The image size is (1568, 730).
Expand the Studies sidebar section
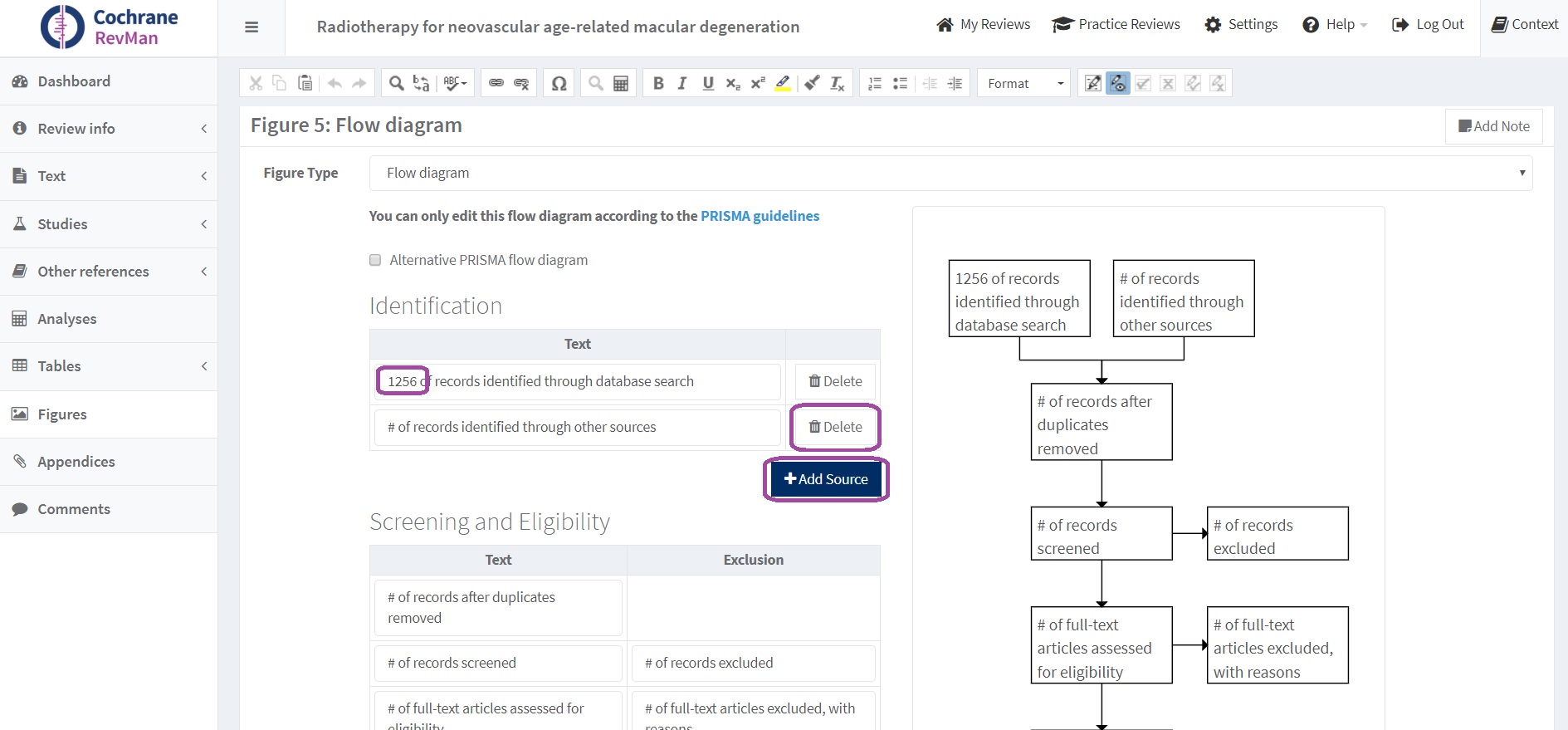point(108,224)
